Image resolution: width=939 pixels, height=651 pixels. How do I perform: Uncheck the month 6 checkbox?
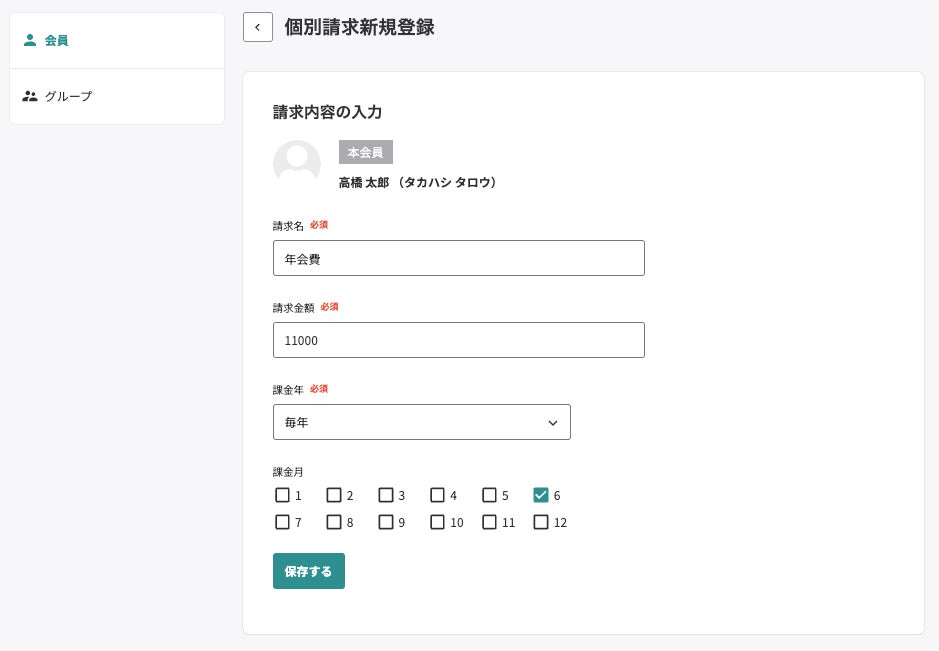541,495
